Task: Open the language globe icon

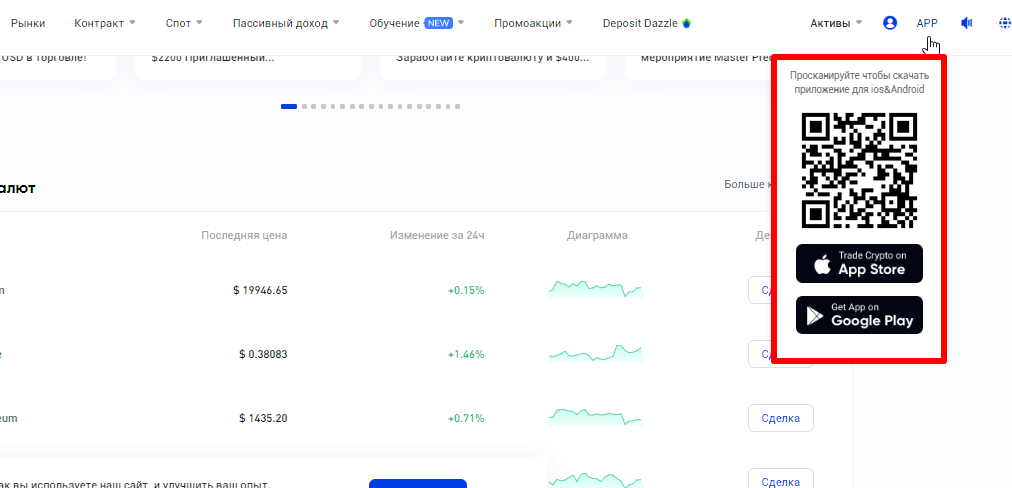Action: [x=1004, y=23]
